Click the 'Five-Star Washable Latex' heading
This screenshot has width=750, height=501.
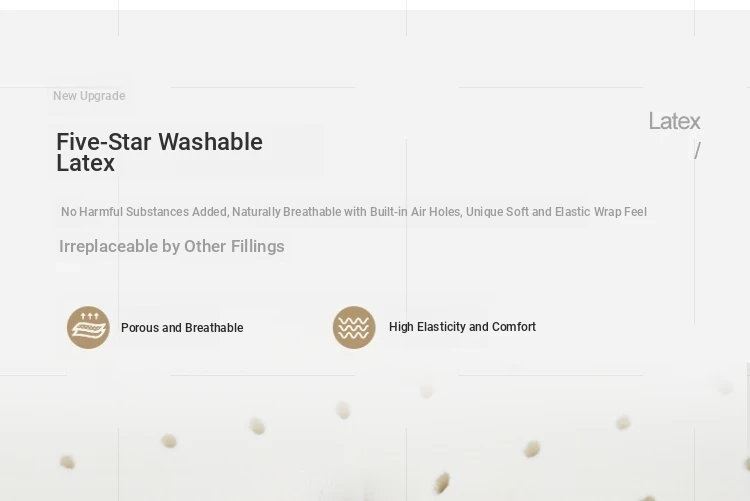(159, 152)
